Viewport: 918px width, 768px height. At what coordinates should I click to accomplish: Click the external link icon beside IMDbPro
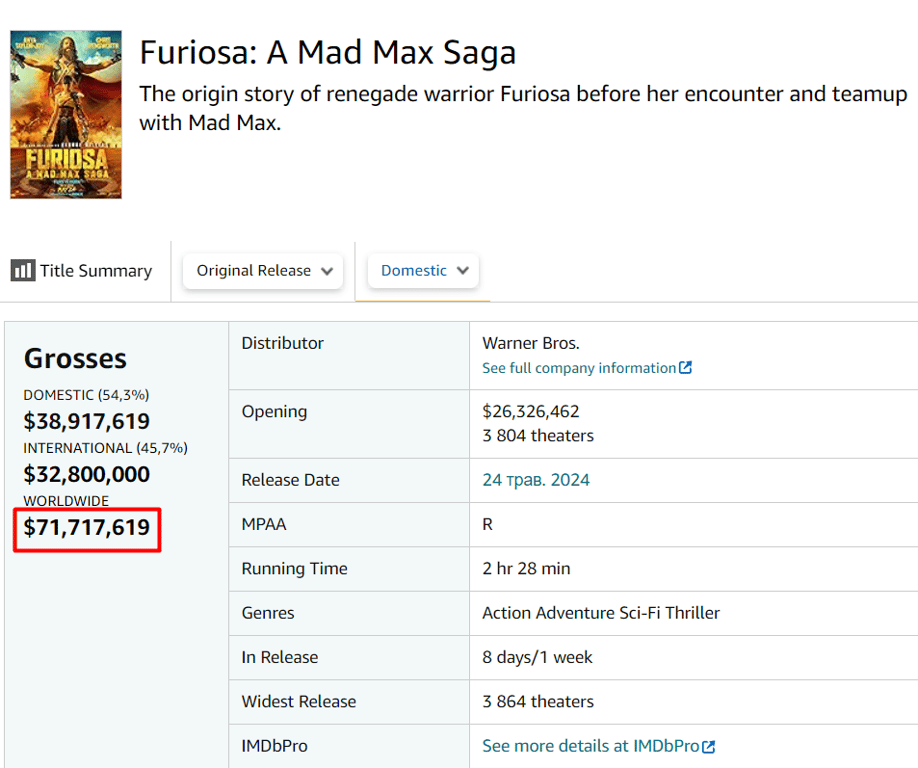click(708, 747)
